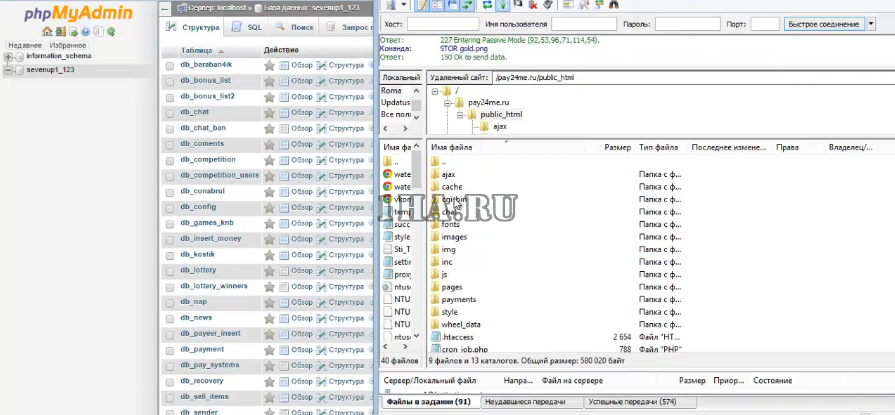The height and width of the screenshot is (415, 895).
Task: Select the db_news table checkbox
Action: click(x=169, y=317)
